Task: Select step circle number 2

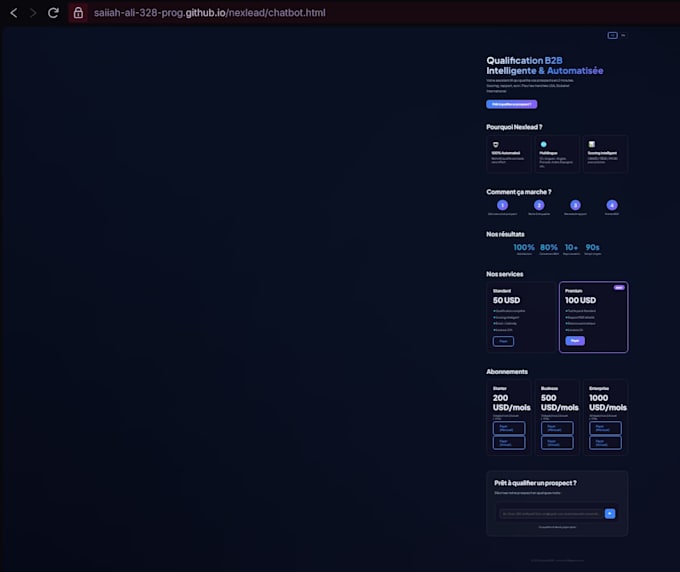Action: pos(539,205)
